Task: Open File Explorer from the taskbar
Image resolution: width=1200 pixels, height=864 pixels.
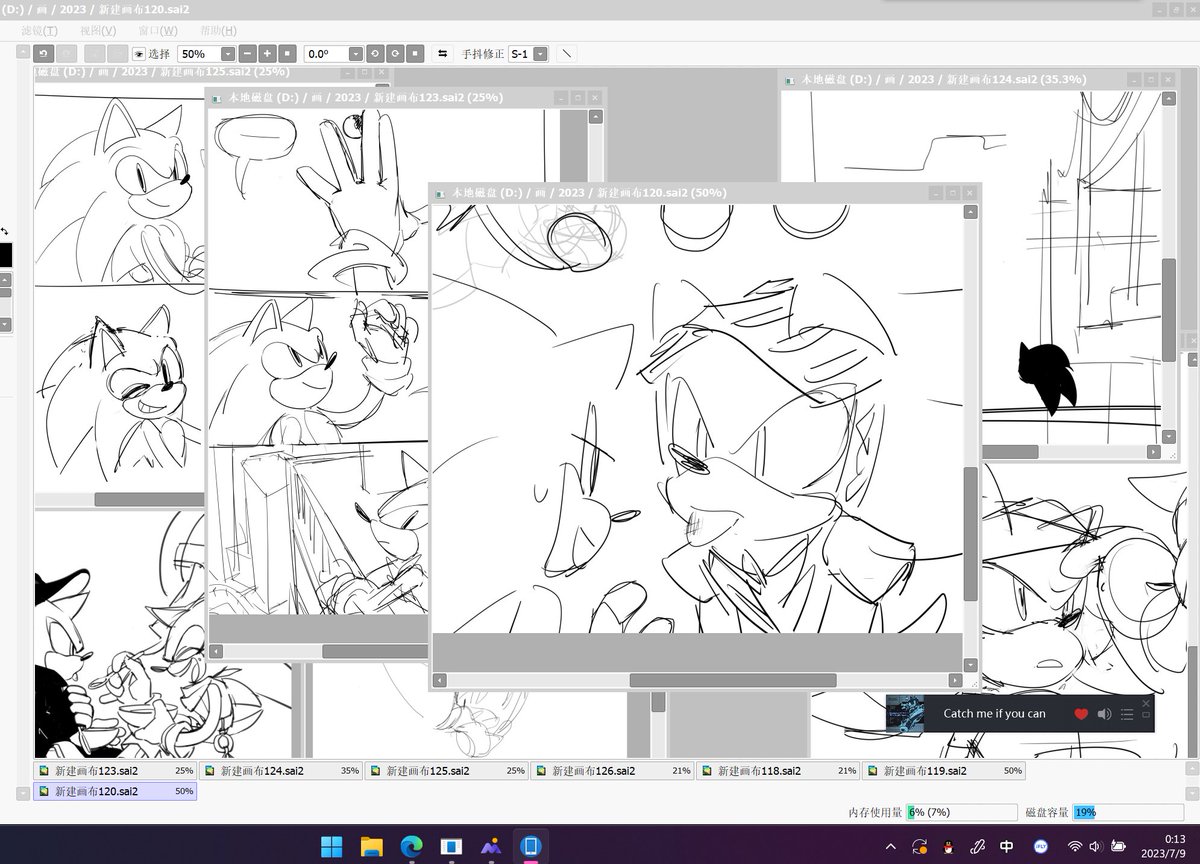Action: [372, 846]
